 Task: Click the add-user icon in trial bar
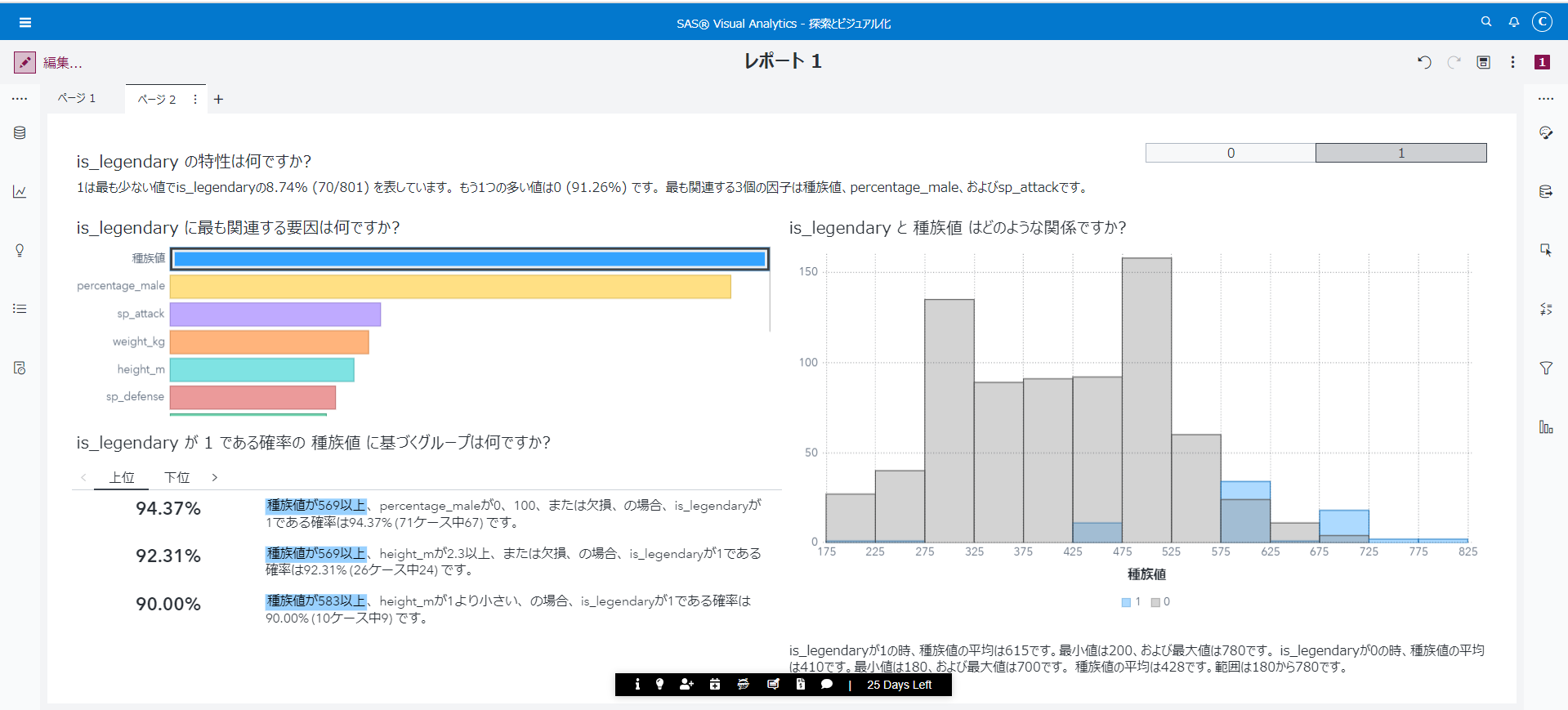[686, 685]
